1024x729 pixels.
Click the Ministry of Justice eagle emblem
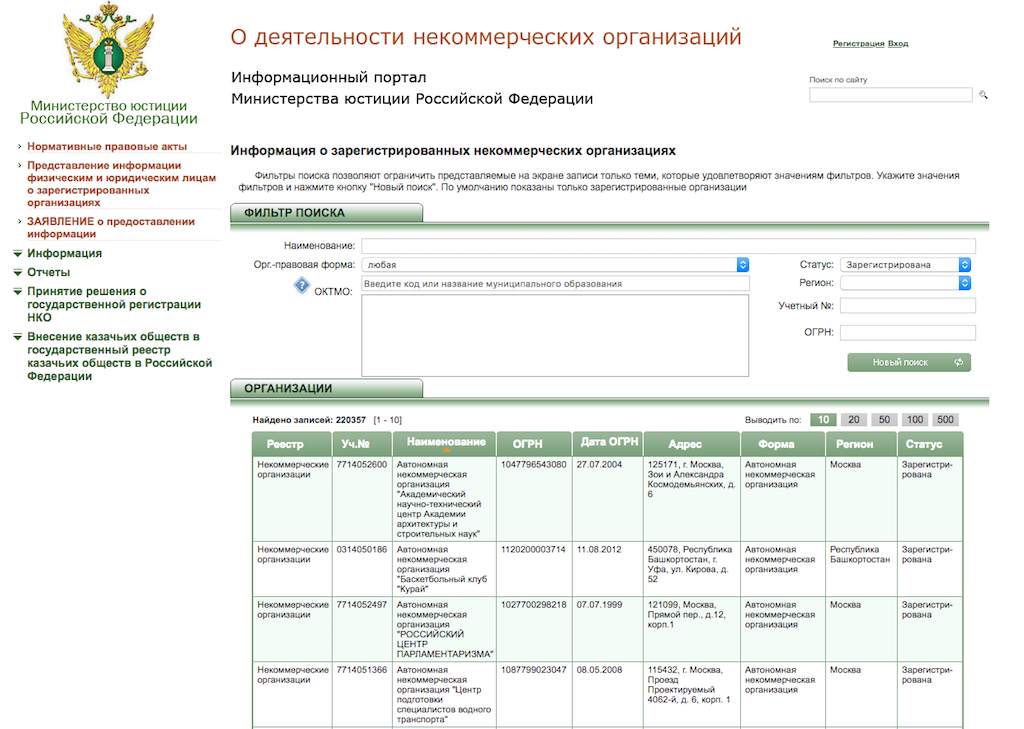(108, 52)
